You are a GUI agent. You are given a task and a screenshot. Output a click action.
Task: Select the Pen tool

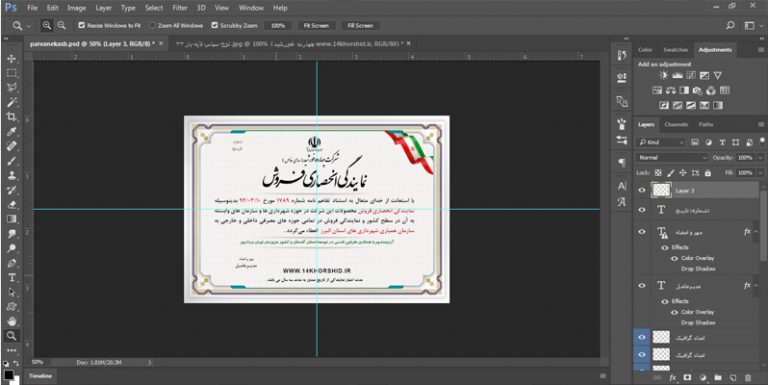point(11,263)
